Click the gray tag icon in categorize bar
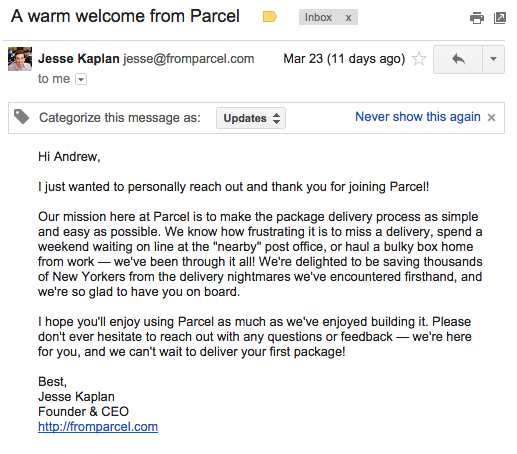Image resolution: width=517 pixels, height=454 pixels. pos(21,117)
